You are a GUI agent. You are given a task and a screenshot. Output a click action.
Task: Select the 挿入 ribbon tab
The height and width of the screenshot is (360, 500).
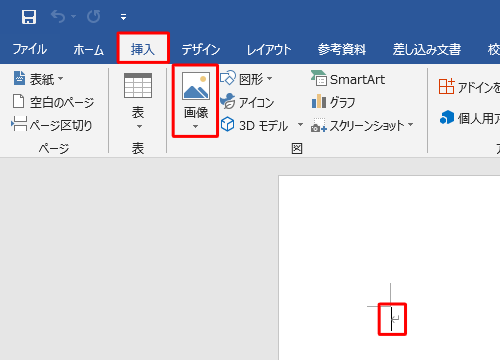coord(143,49)
